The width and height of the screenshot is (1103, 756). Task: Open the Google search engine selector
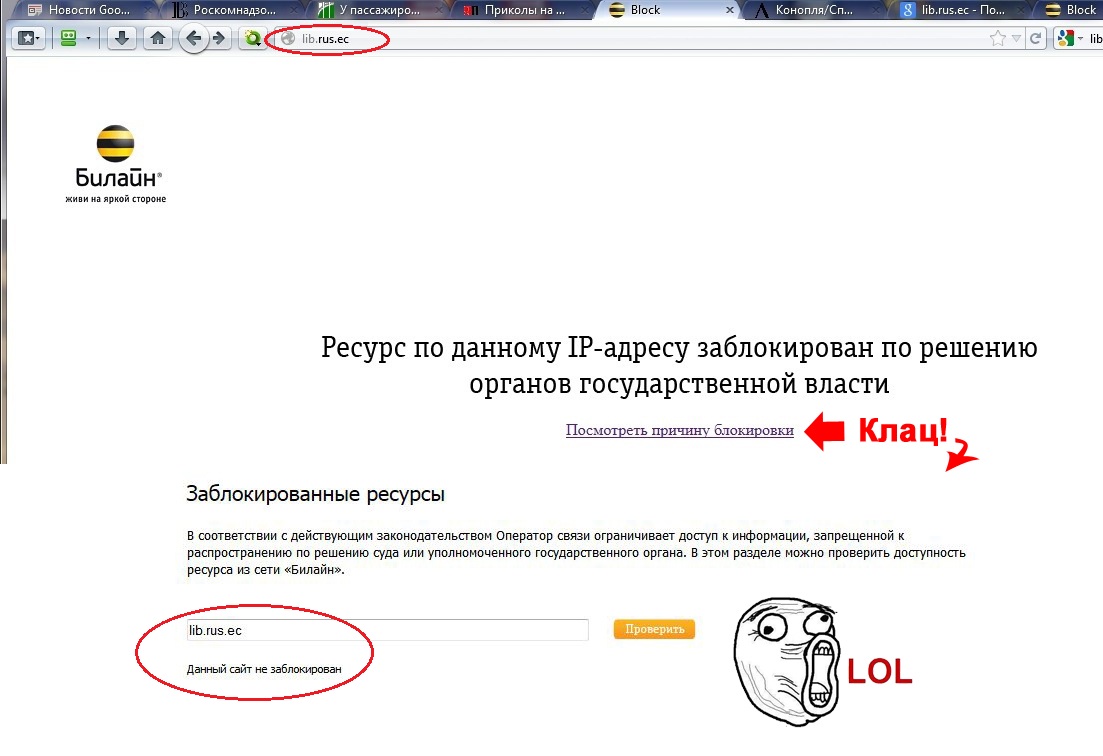(x=1069, y=39)
